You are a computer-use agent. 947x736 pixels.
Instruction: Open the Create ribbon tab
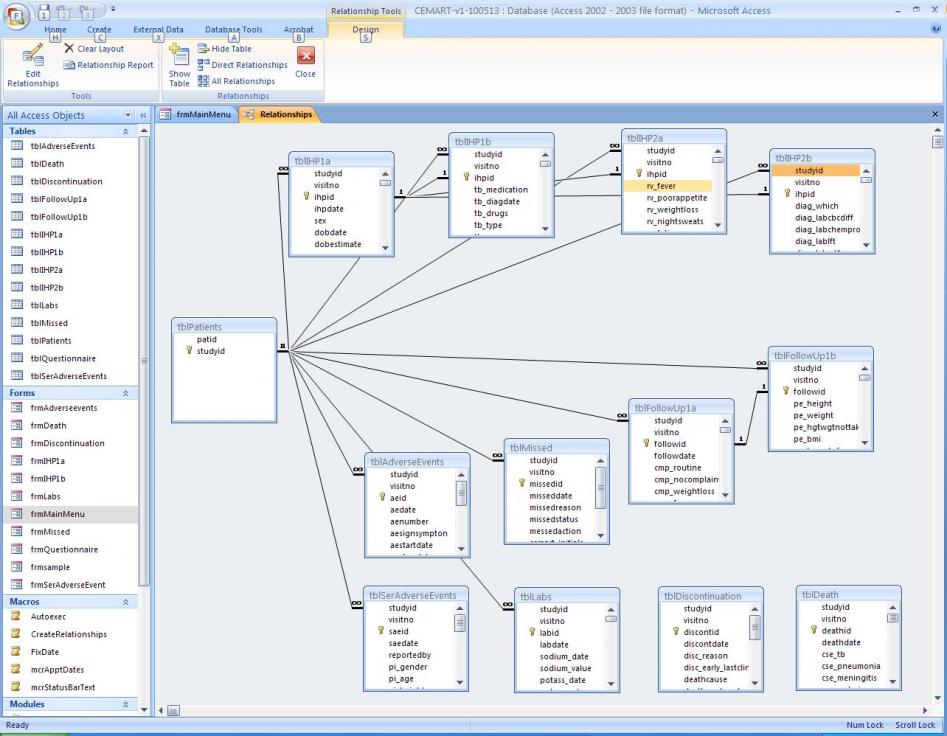click(99, 29)
